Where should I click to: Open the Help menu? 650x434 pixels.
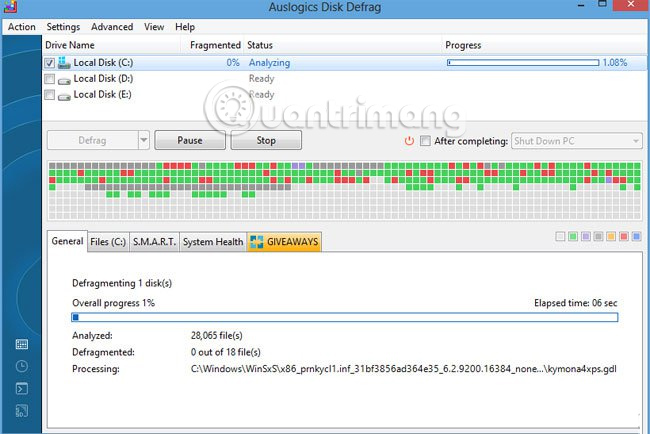click(x=185, y=27)
